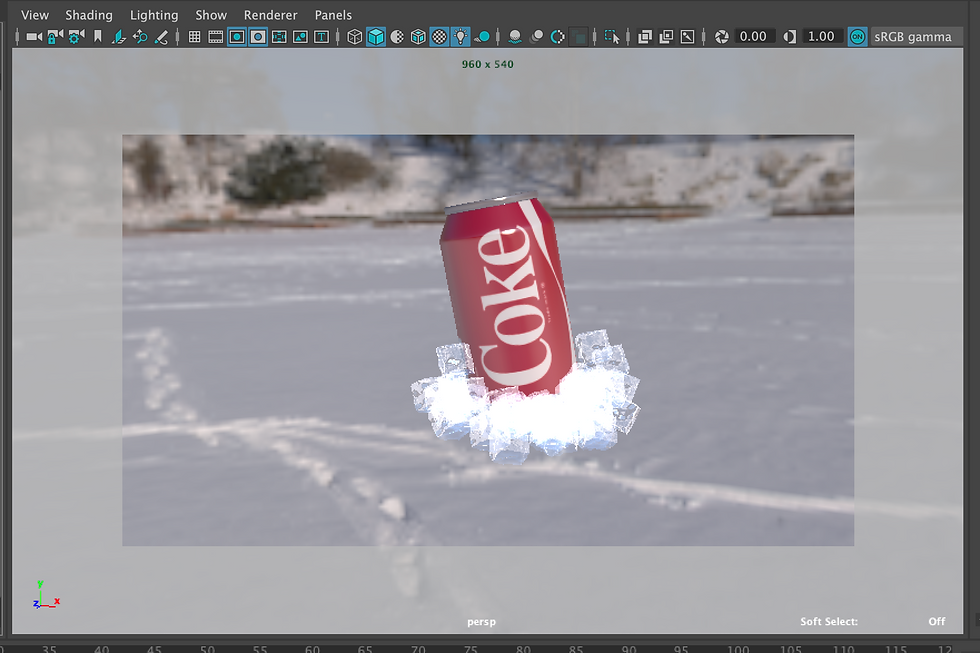The width and height of the screenshot is (980, 653).
Task: Select the Coke can model in viewport
Action: pos(505,294)
